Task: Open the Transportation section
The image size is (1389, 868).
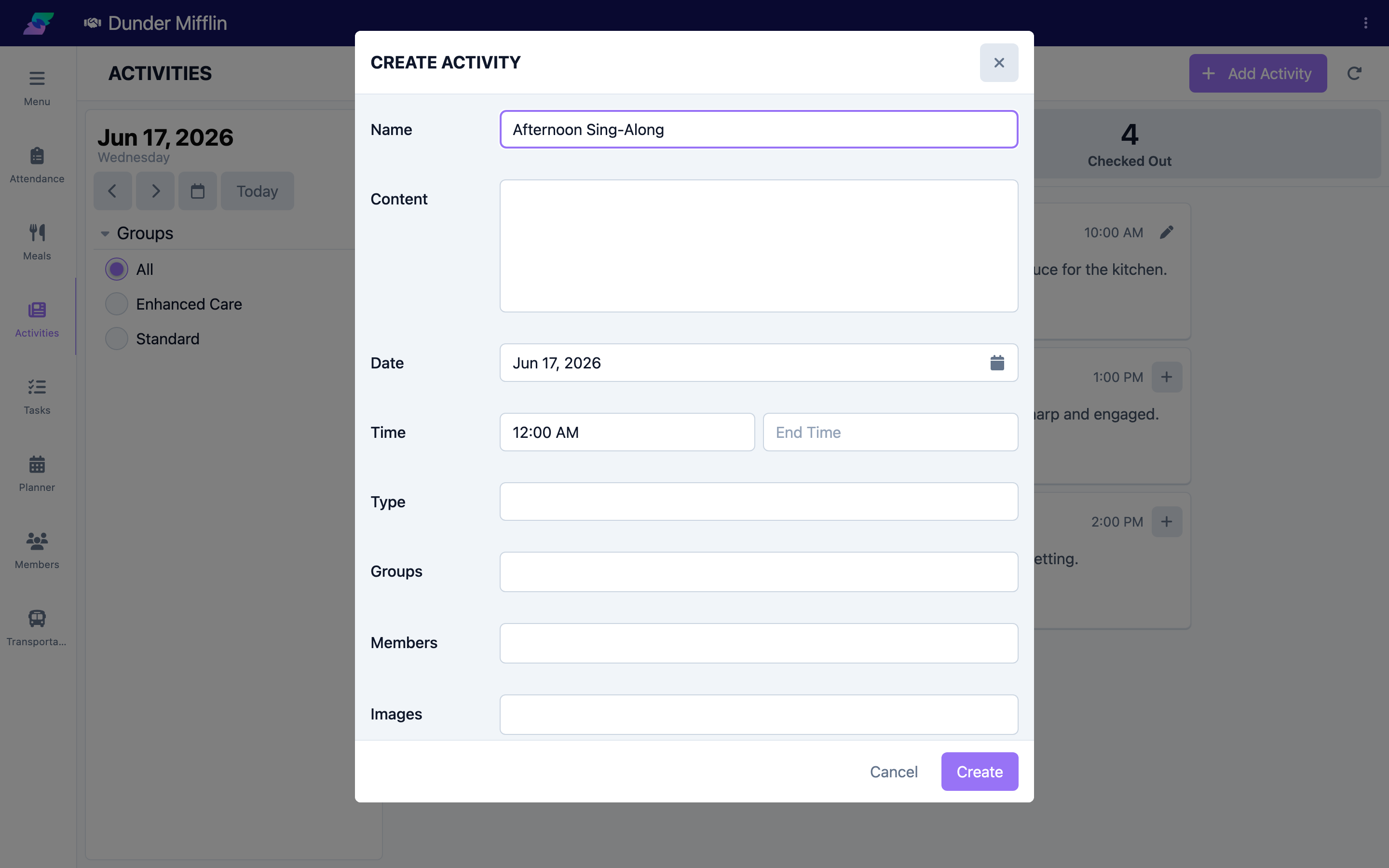Action: click(x=37, y=629)
